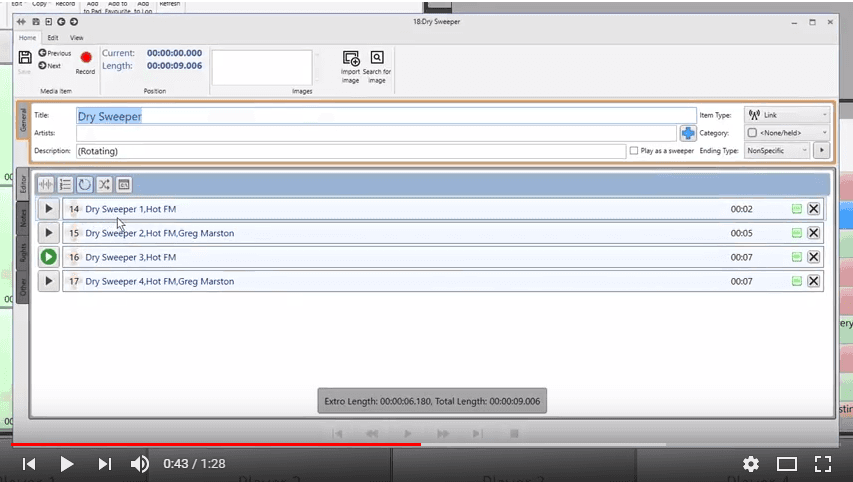Open the Category dropdown showing None/held
This screenshot has width=853, height=482.
coord(787,133)
